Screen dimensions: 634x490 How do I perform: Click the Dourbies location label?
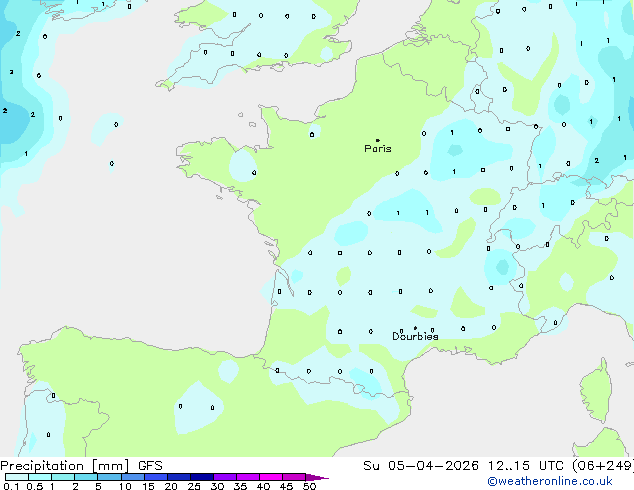415,336
